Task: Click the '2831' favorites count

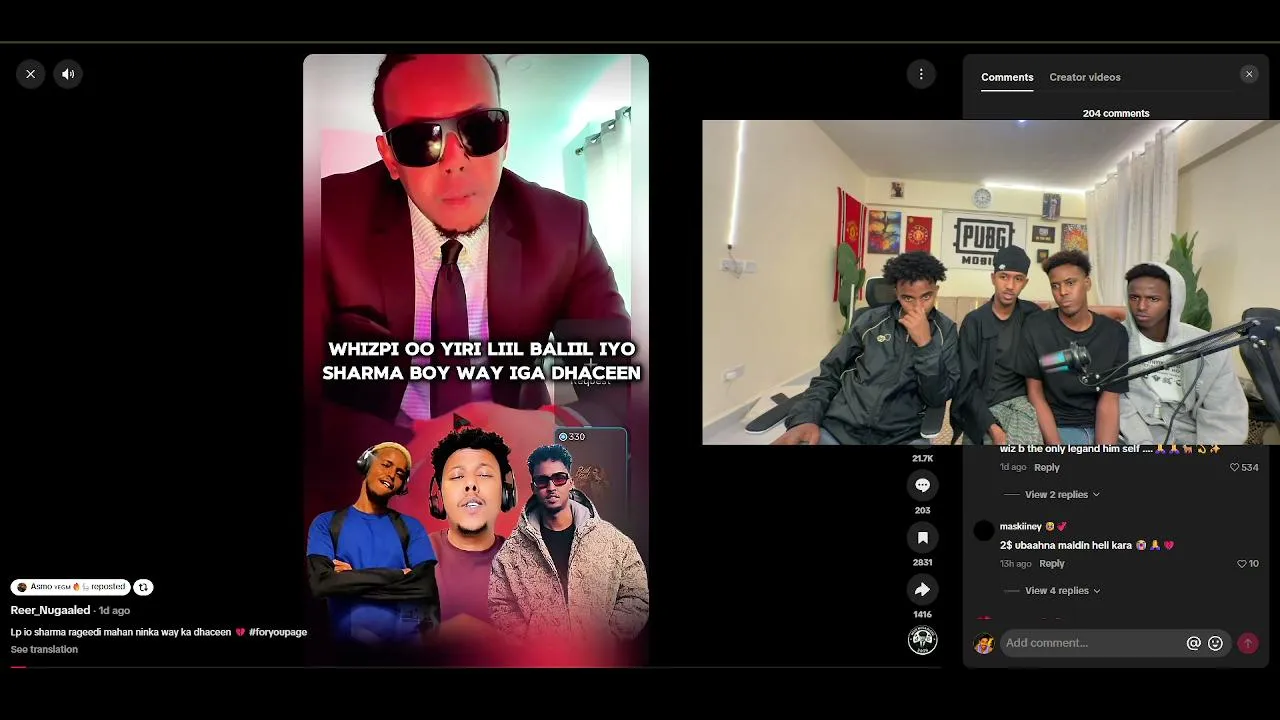Action: (922, 562)
